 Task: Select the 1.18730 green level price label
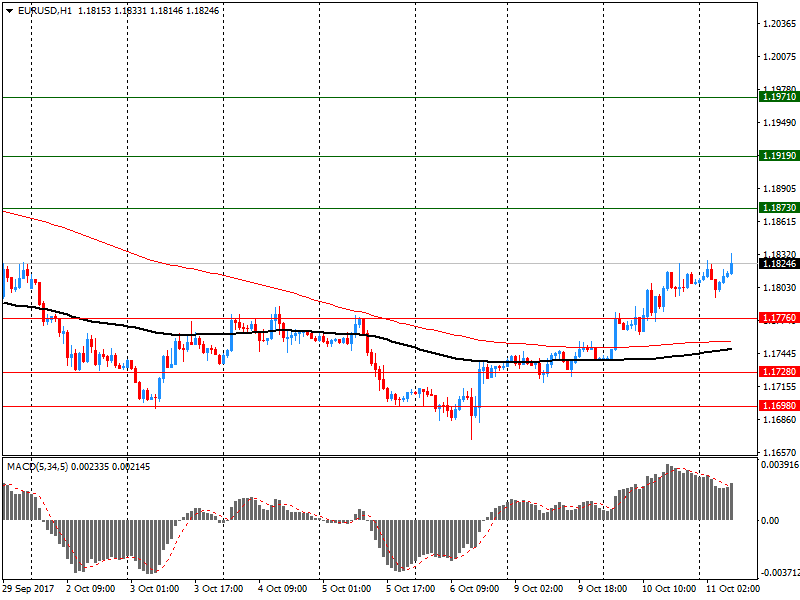point(779,208)
